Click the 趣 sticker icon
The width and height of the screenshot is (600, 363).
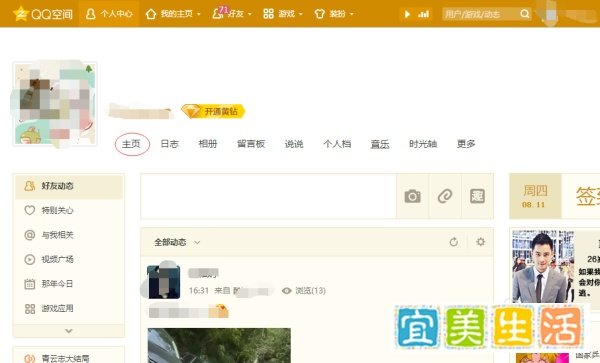(x=477, y=196)
